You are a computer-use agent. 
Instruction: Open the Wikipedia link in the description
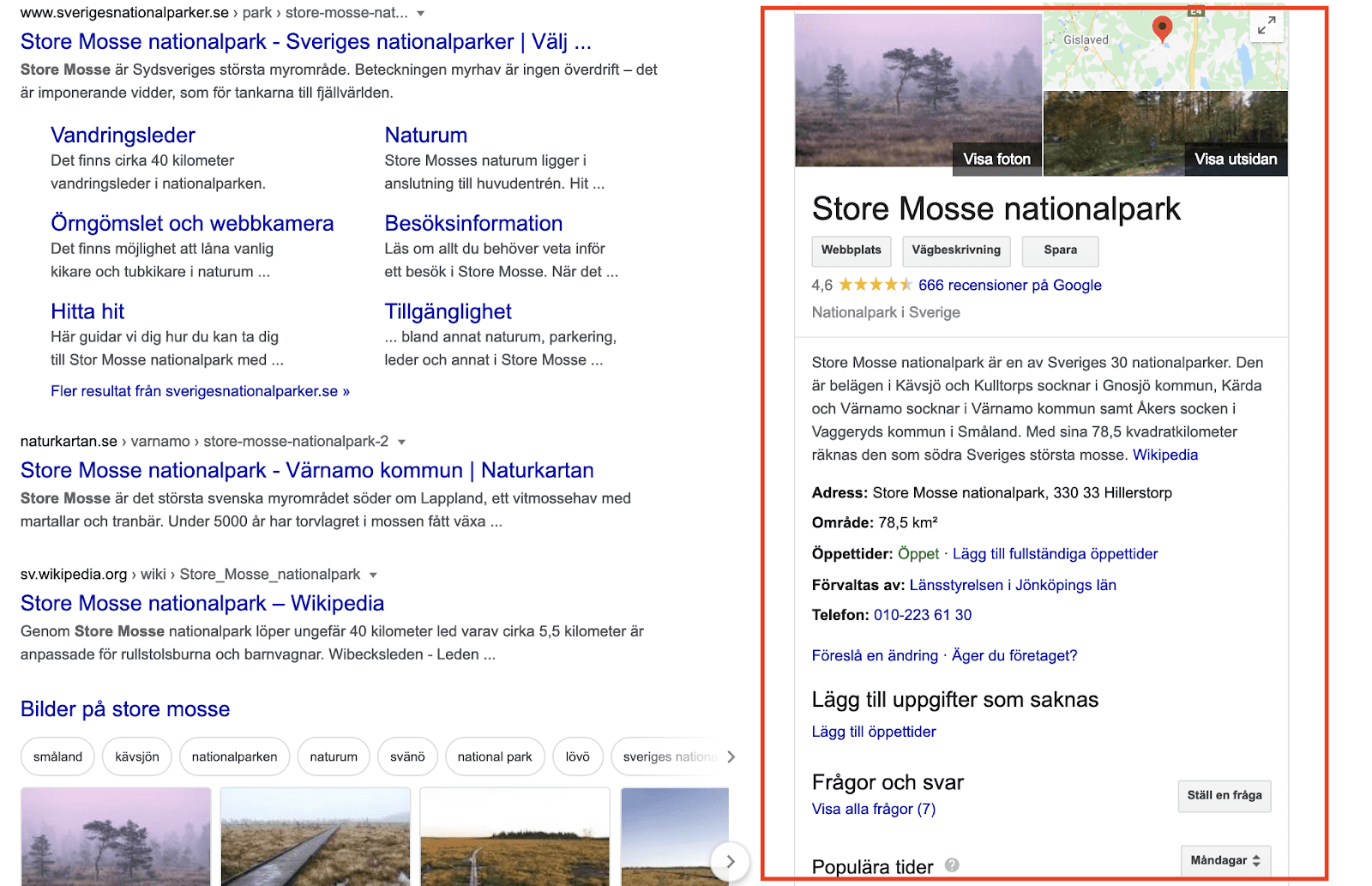coord(1165,455)
